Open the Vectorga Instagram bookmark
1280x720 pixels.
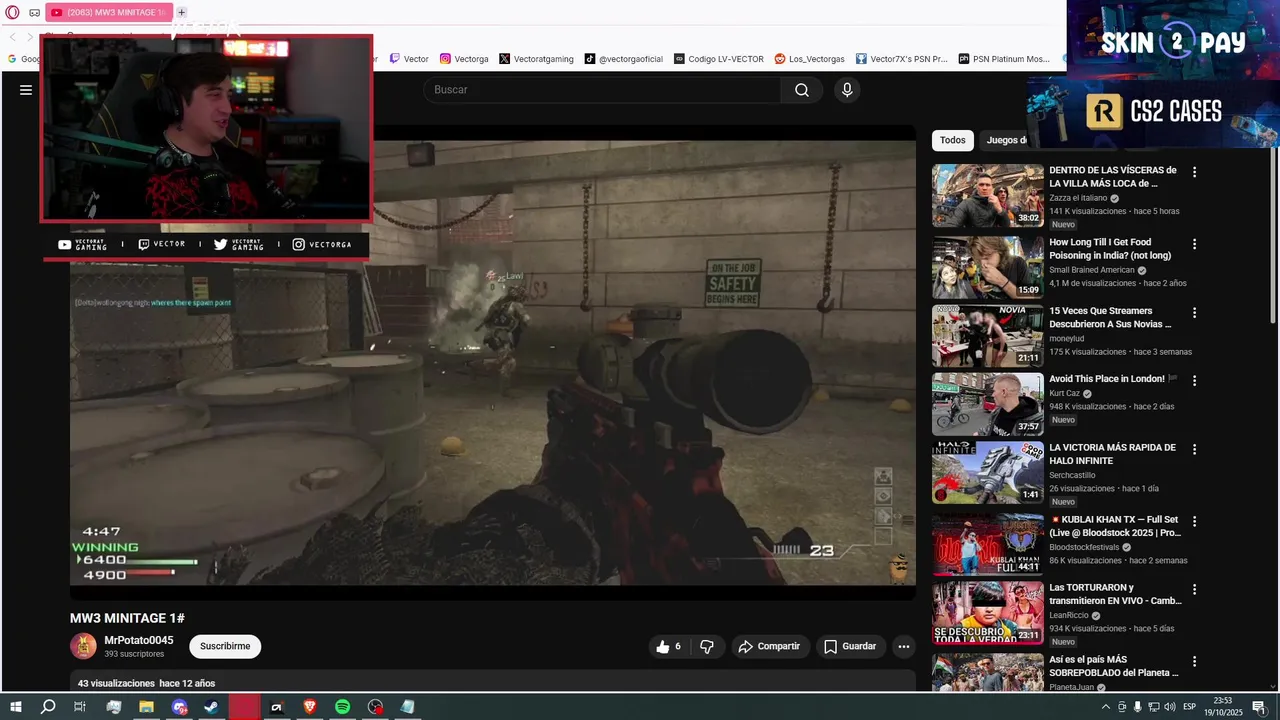tap(465, 59)
